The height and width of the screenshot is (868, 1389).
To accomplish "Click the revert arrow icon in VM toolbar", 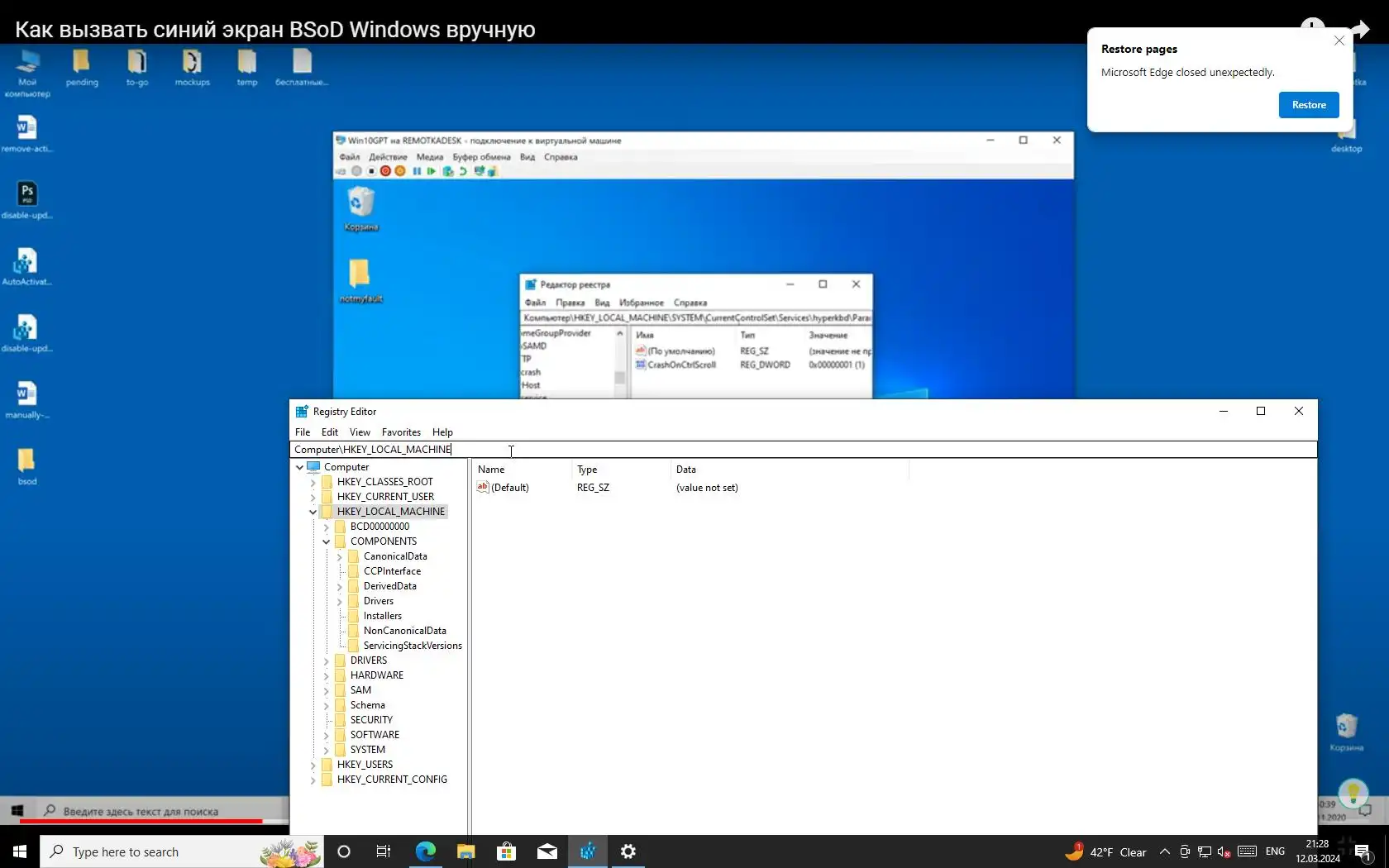I will tap(463, 171).
